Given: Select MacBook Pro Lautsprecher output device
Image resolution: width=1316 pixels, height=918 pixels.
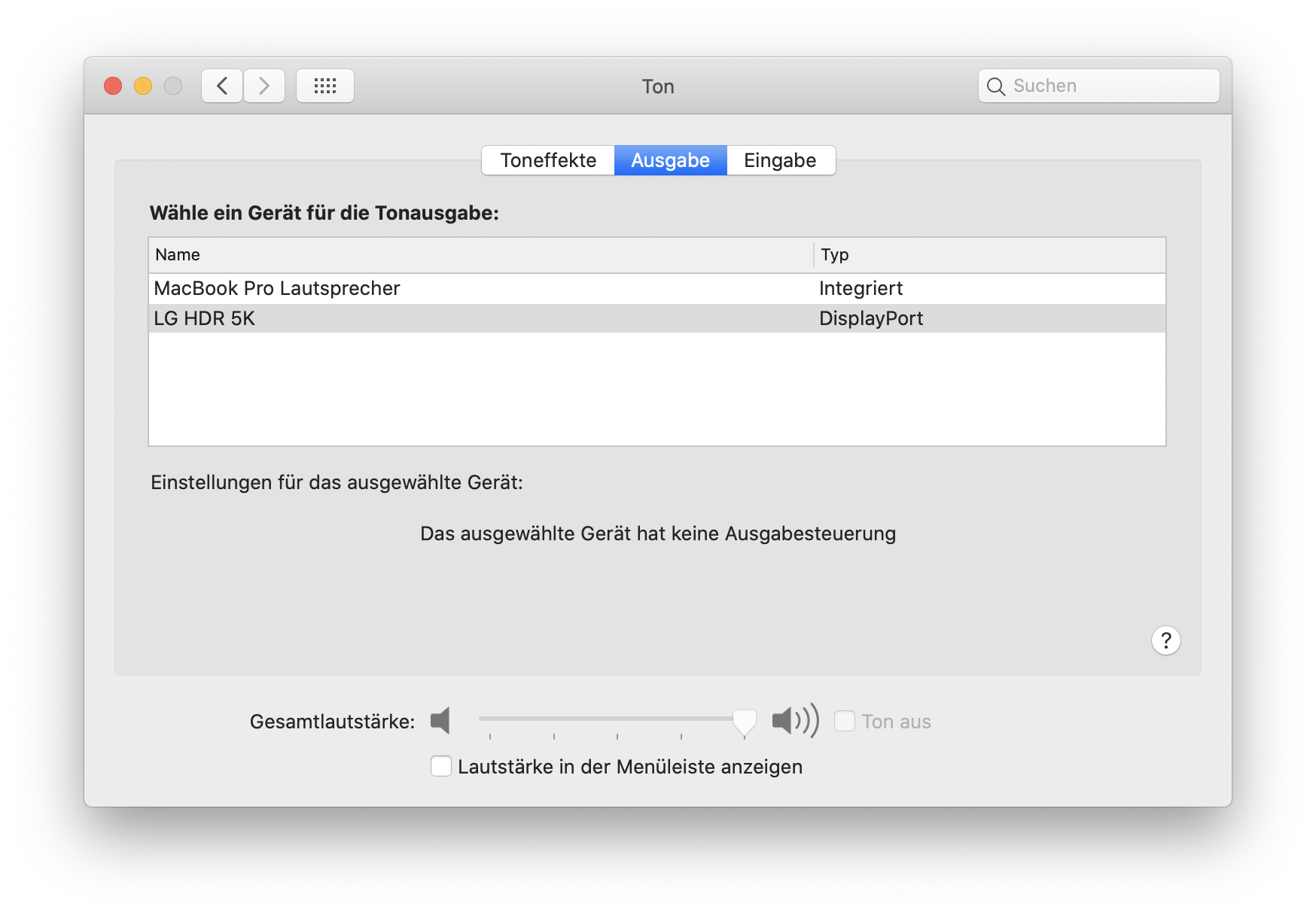Looking at the screenshot, I should pos(657,288).
